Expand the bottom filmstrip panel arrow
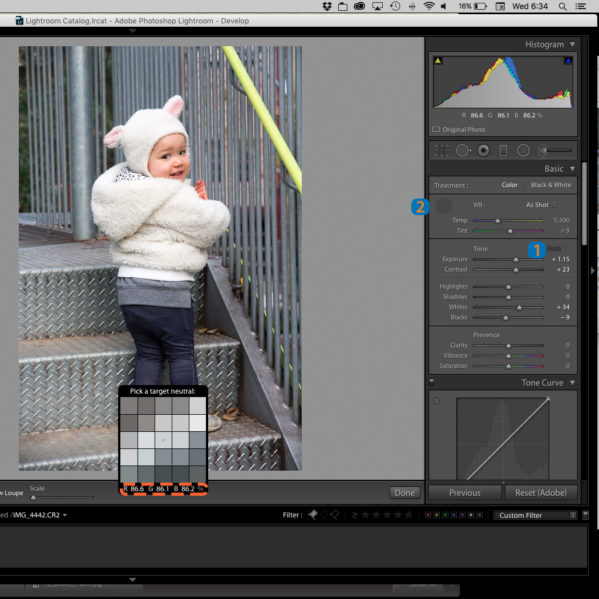The height and width of the screenshot is (599, 599). 133,580
